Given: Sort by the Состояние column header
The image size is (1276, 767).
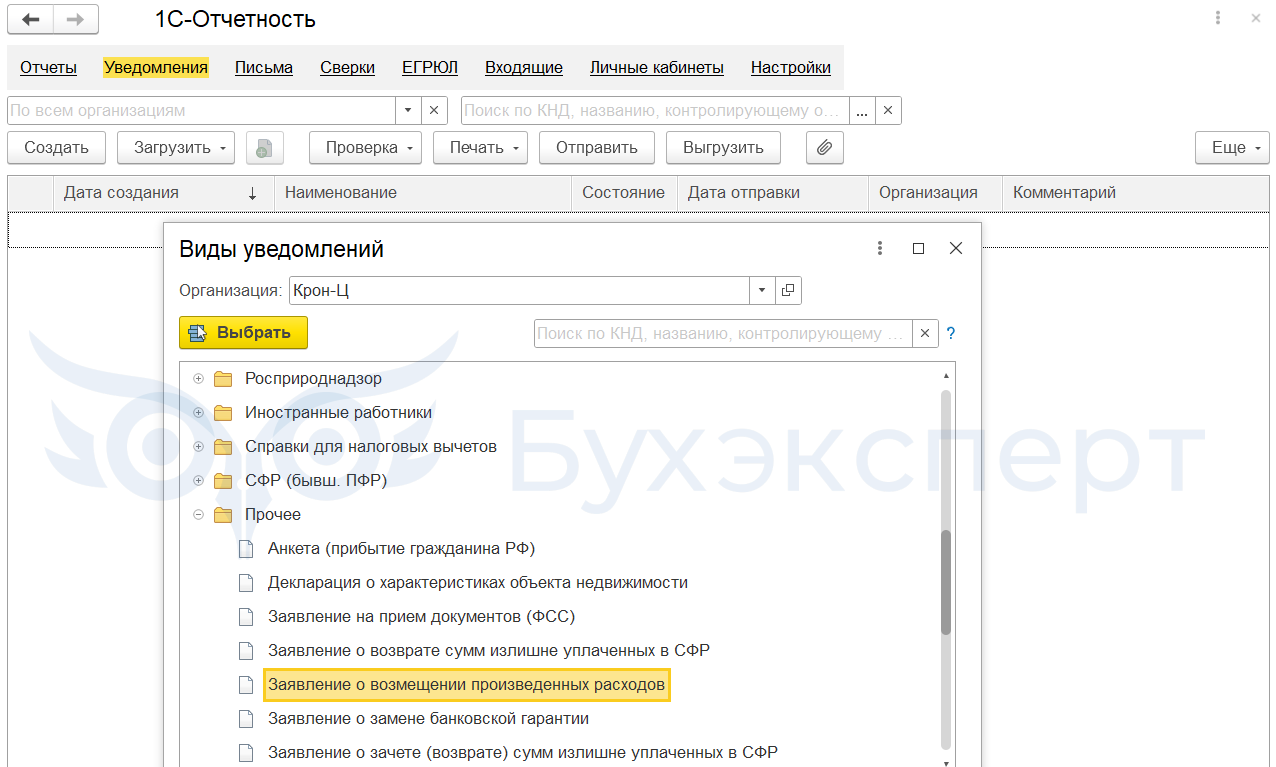Looking at the screenshot, I should (624, 193).
